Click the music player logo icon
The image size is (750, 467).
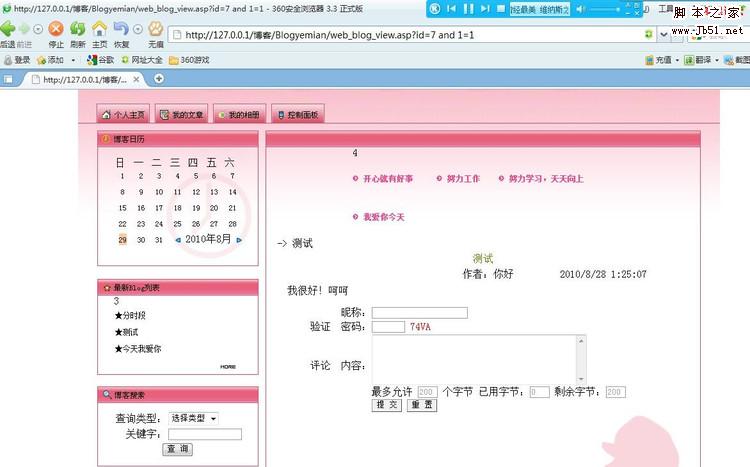(435, 9)
